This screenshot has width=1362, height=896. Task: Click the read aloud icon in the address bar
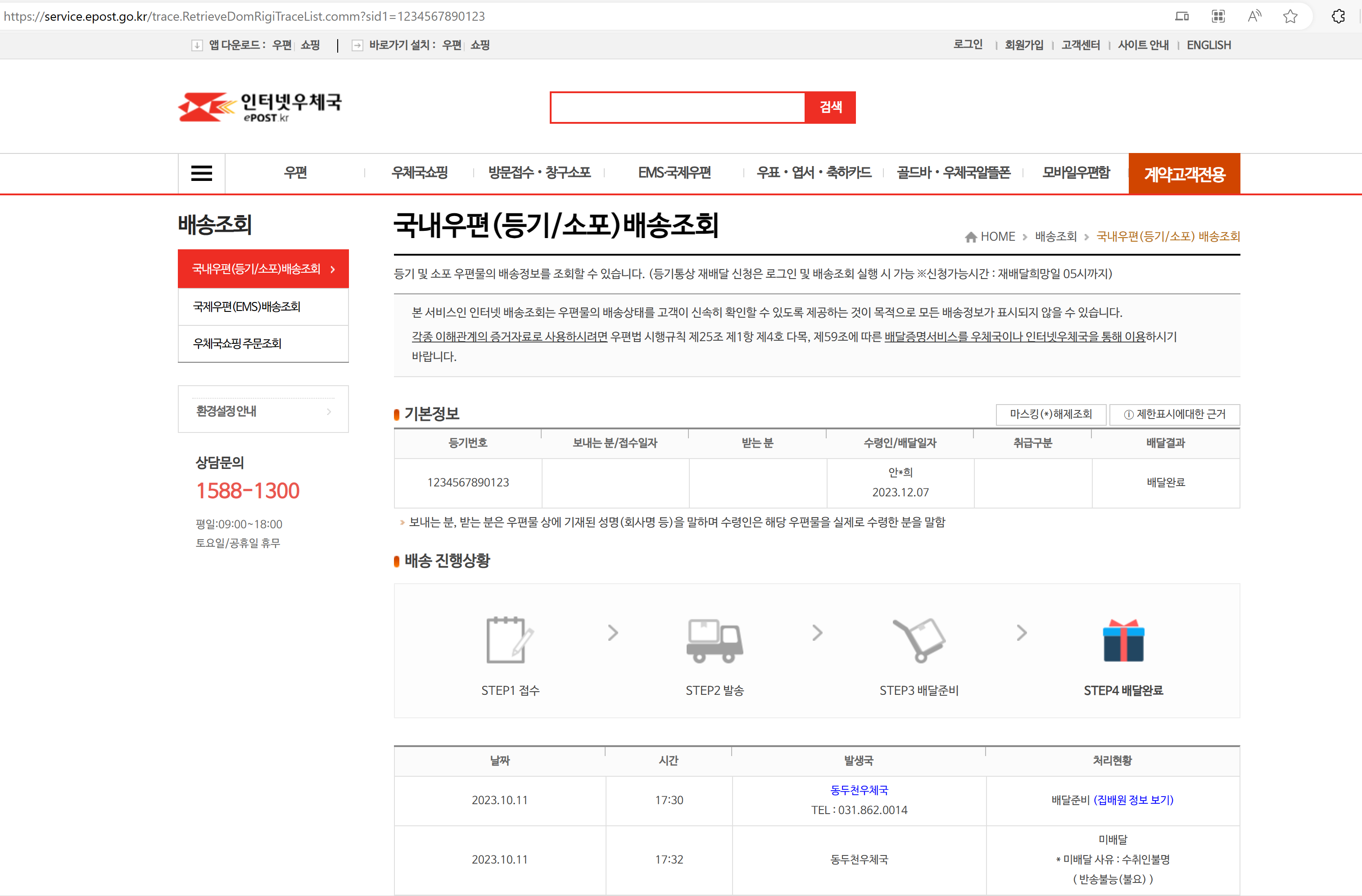pyautogui.click(x=1254, y=16)
